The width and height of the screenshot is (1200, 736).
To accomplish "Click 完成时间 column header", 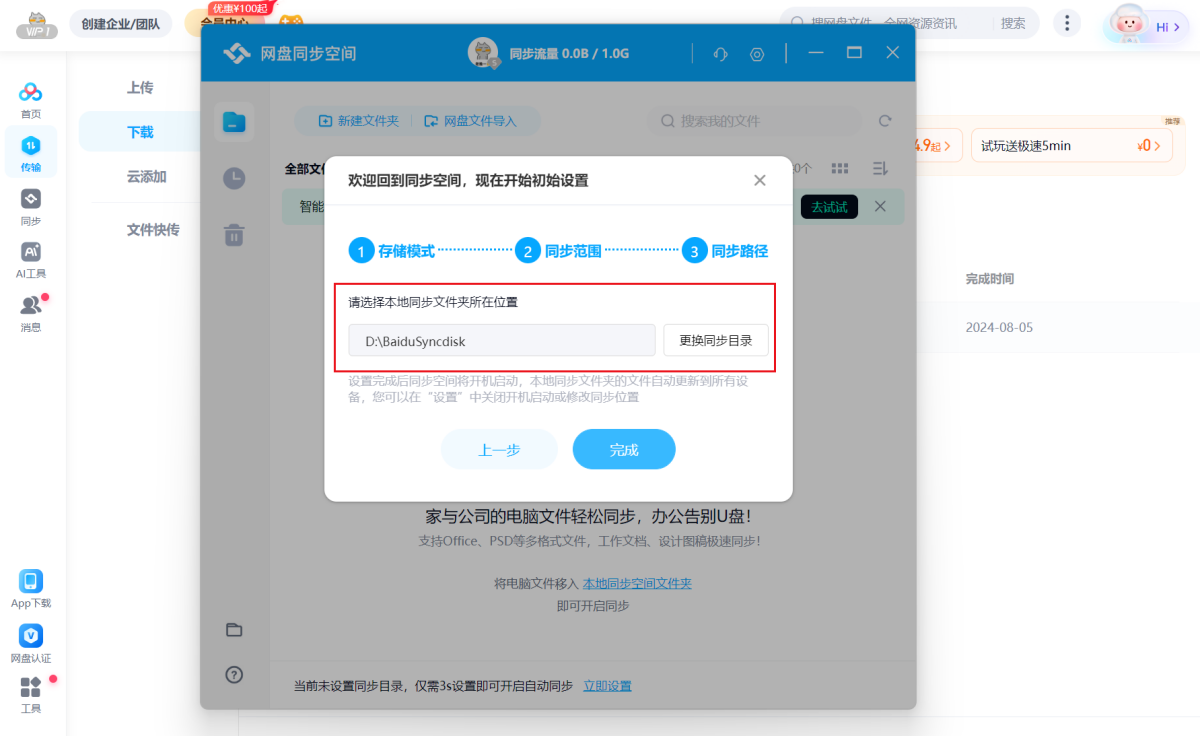I will (x=990, y=278).
